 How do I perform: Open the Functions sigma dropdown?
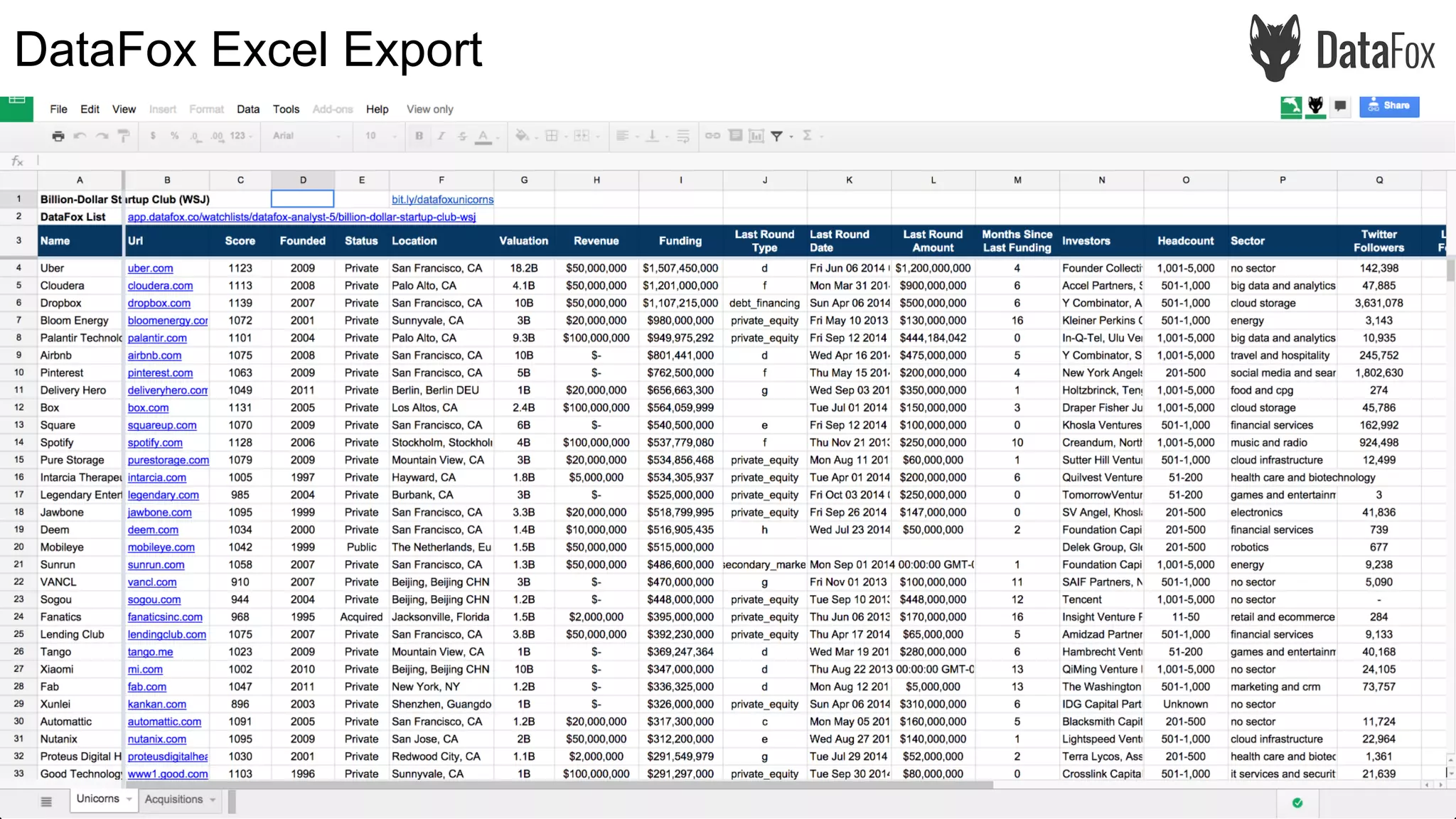(812, 136)
